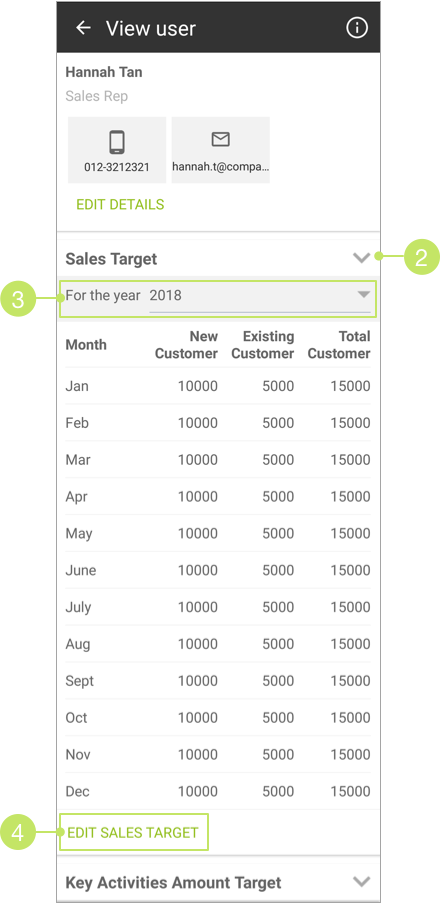Image resolution: width=441 pixels, height=903 pixels.
Task: Tap the email envelope icon tile
Action: pyautogui.click(x=220, y=150)
